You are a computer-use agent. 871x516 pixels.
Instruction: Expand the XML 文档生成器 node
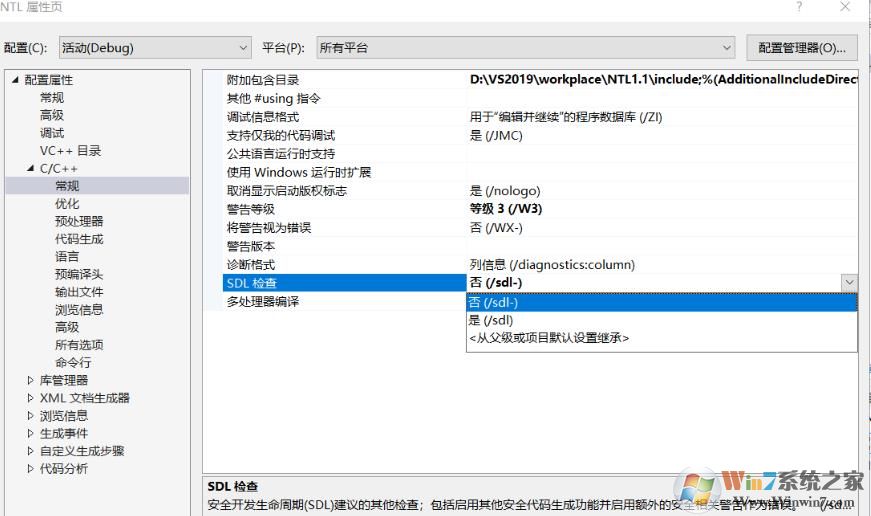(x=31, y=398)
